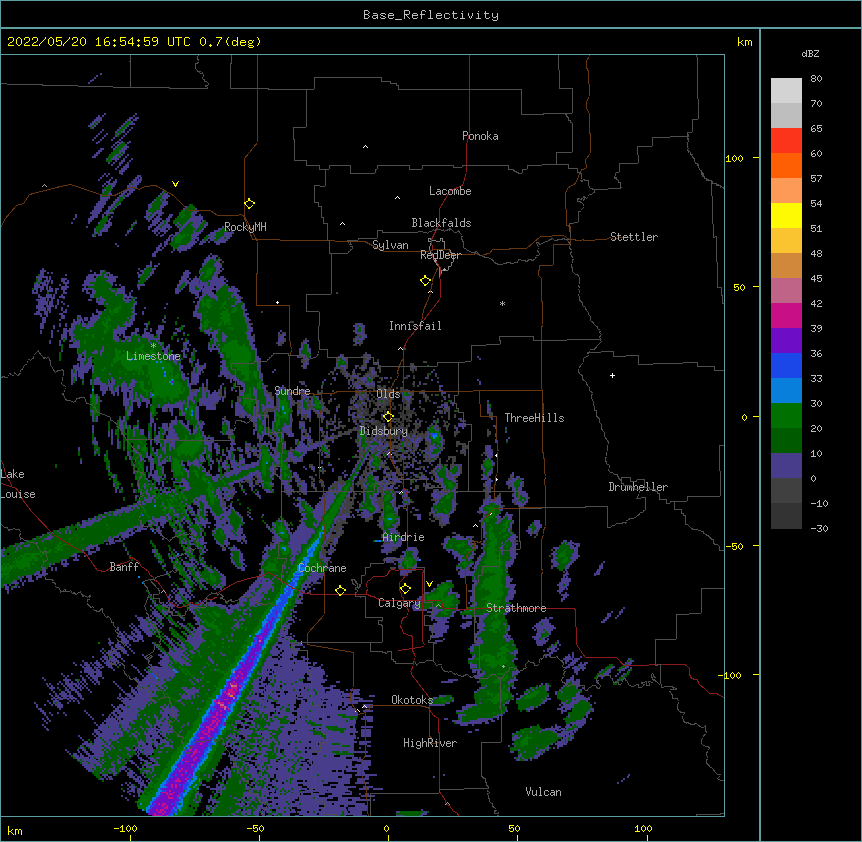Click the magenta 42 dBZ legend swatch
Screen dimensions: 862x842
click(x=786, y=315)
